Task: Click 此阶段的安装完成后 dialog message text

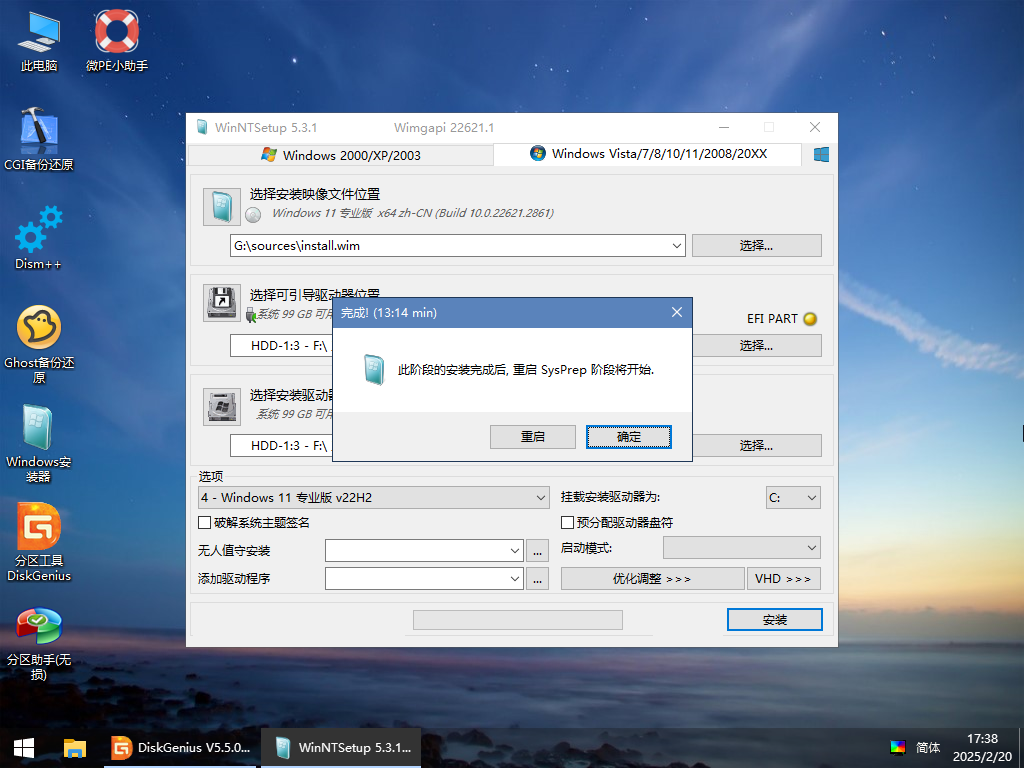Action: coord(526,370)
